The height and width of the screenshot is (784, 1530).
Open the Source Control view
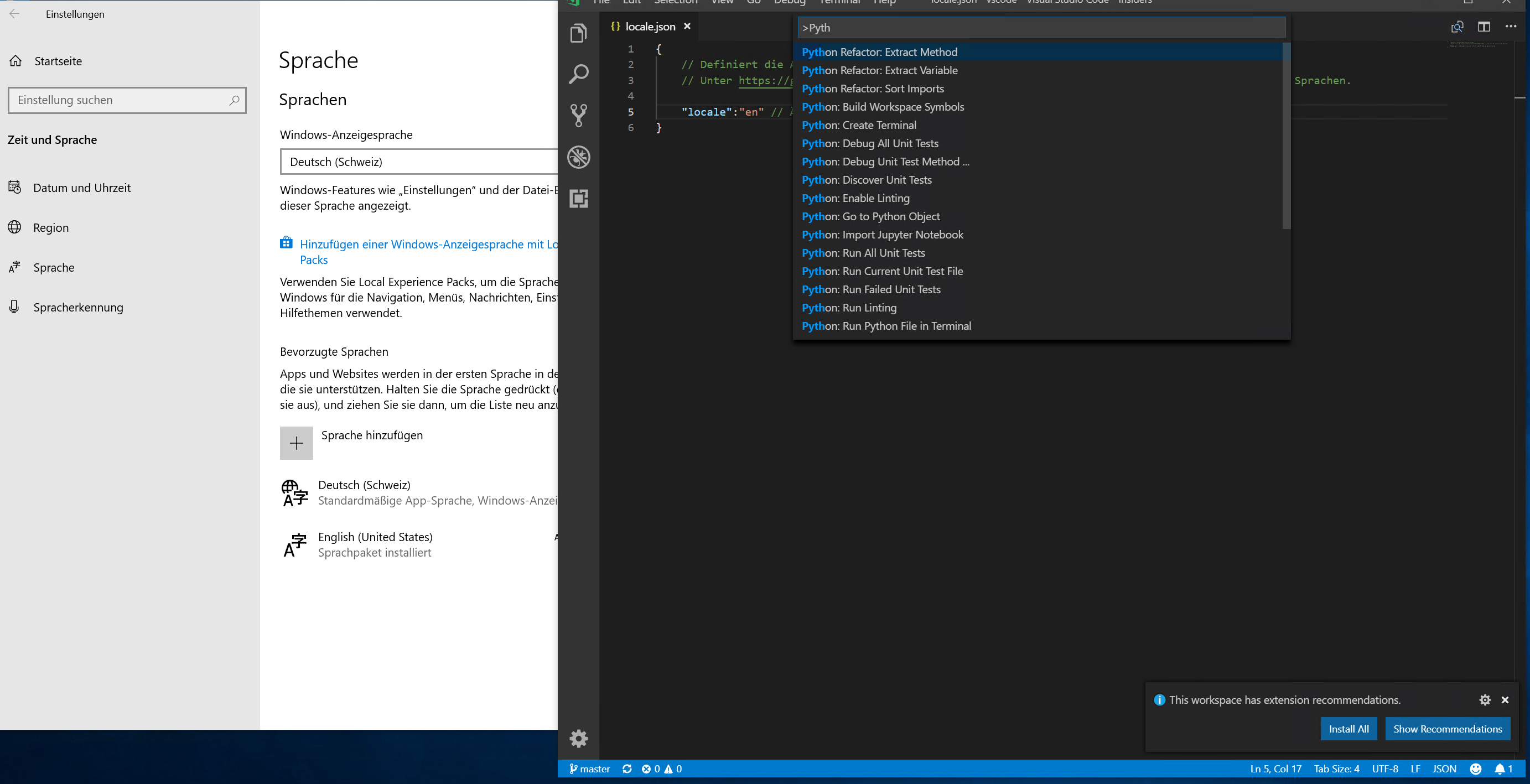(578, 115)
